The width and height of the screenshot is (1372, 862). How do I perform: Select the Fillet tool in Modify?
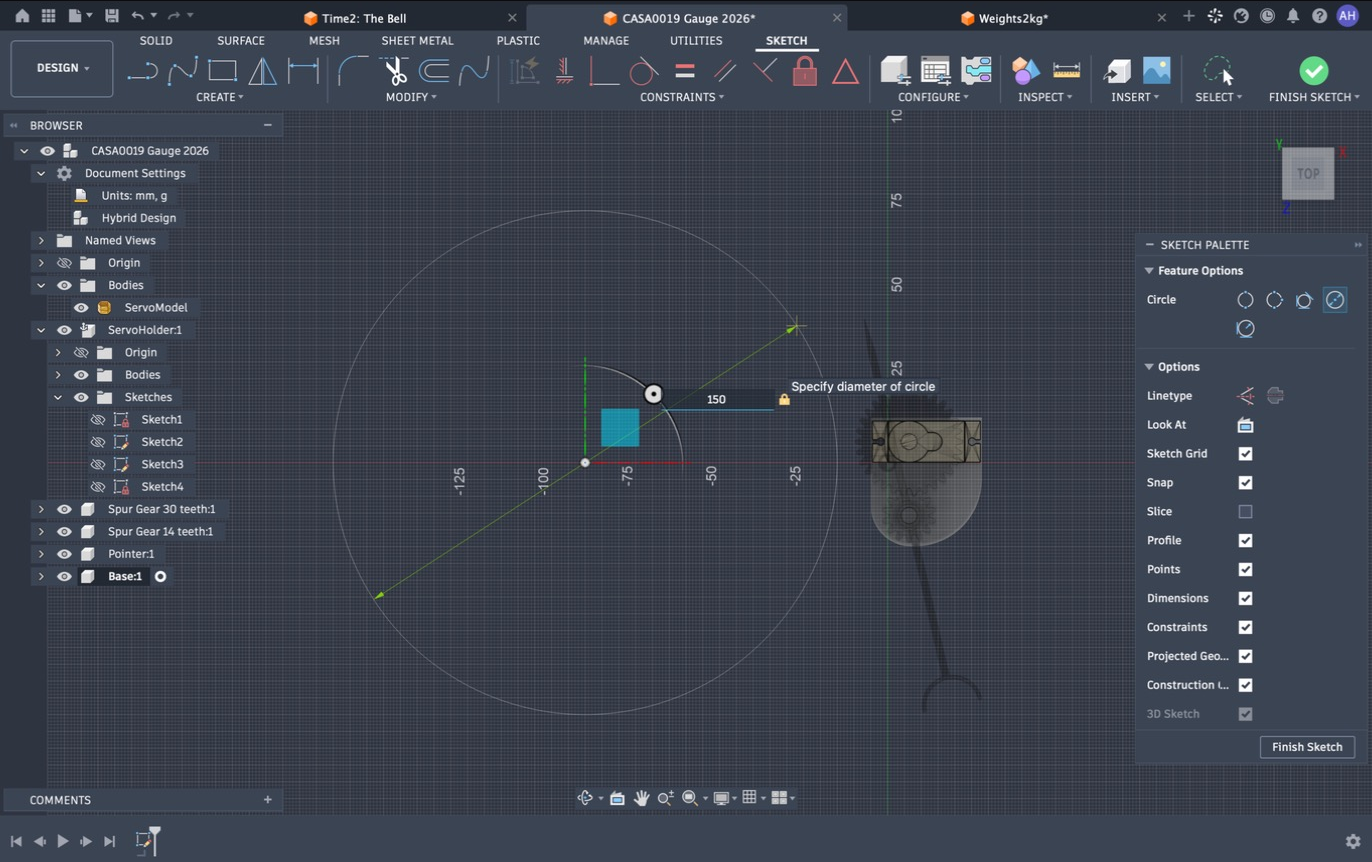353,71
